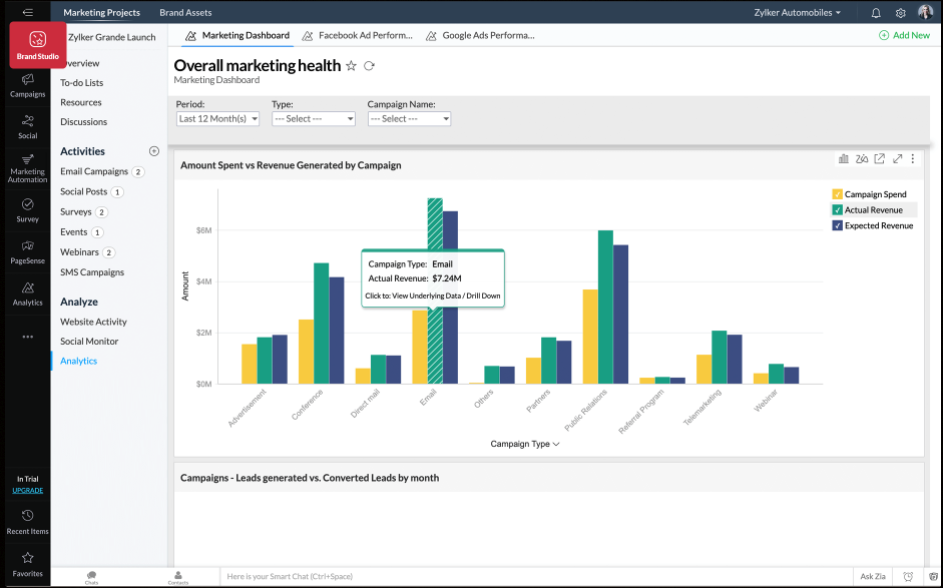Change chart type using the bar chart icon
The image size is (943, 588).
coord(844,159)
